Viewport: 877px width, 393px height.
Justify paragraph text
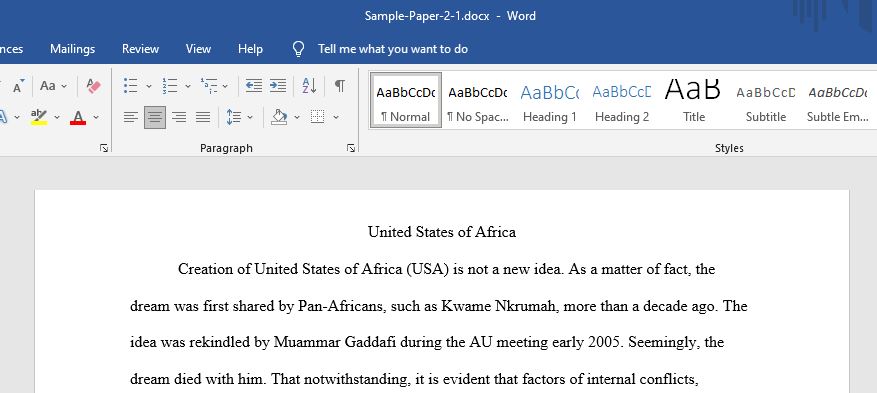(202, 117)
